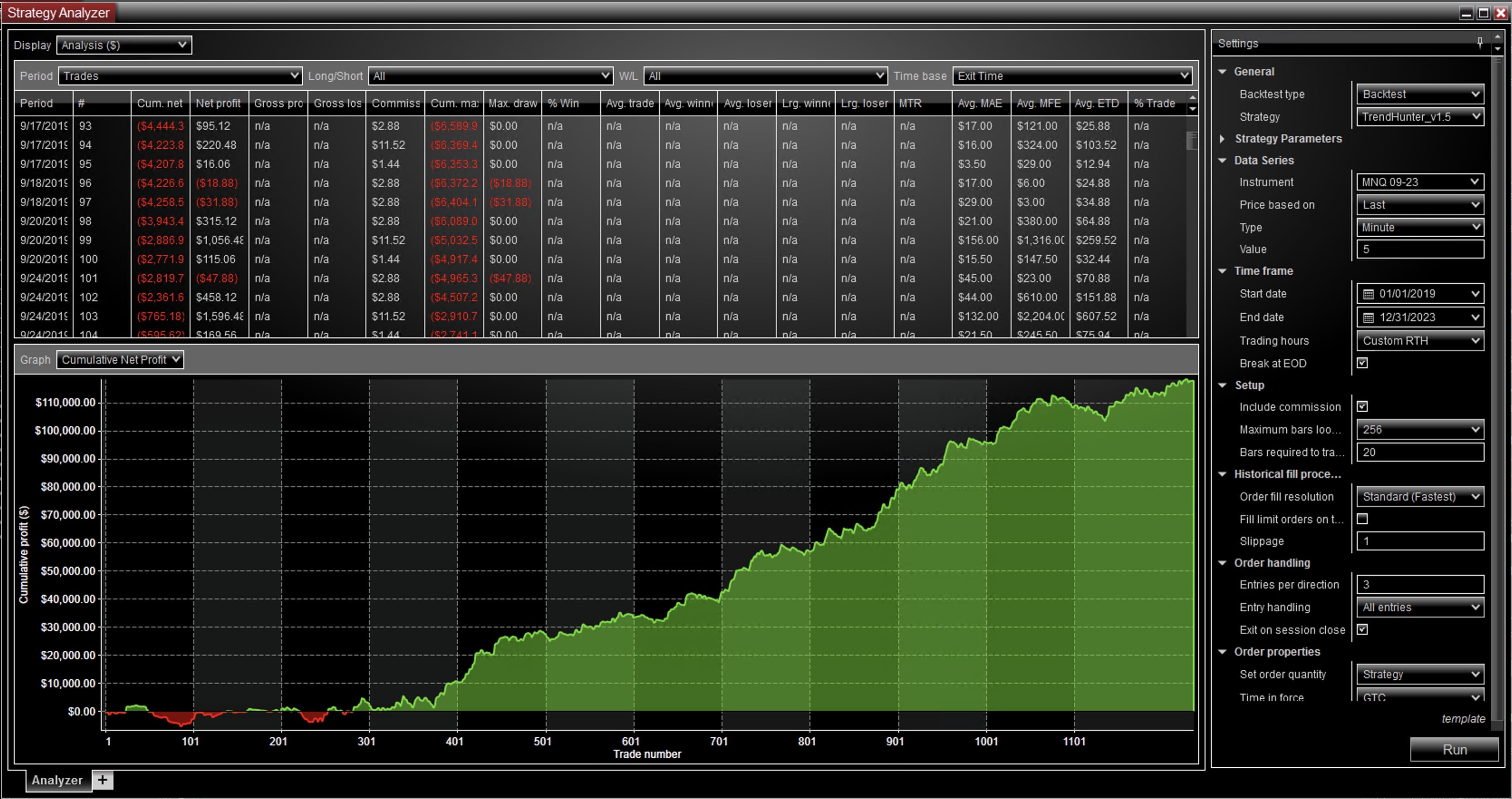This screenshot has height=799, width=1512.
Task: Disable Include commission
Action: click(x=1363, y=406)
